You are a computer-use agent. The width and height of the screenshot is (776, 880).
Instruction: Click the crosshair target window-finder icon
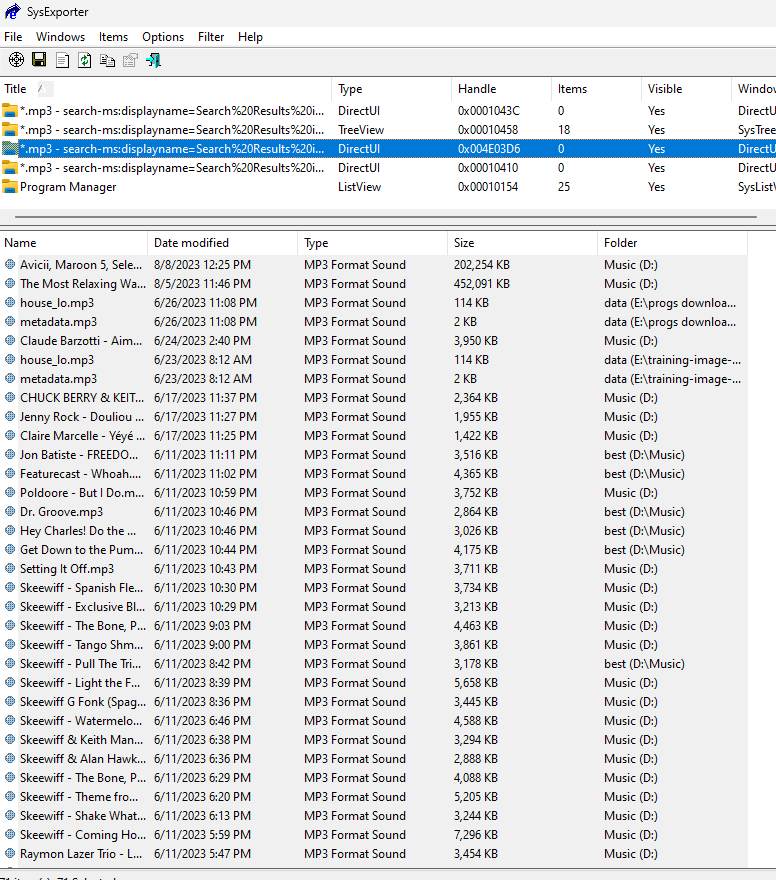pos(16,60)
